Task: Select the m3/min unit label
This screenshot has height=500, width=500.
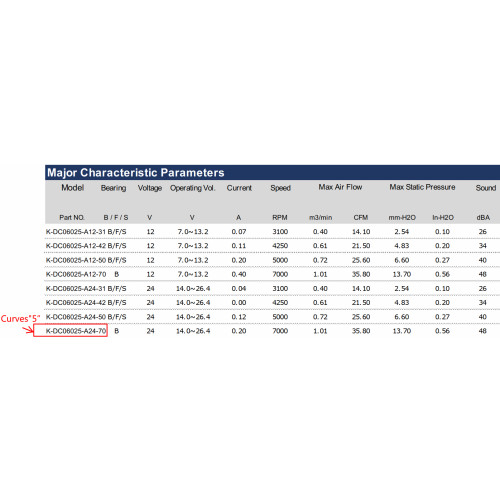Action: (320, 217)
